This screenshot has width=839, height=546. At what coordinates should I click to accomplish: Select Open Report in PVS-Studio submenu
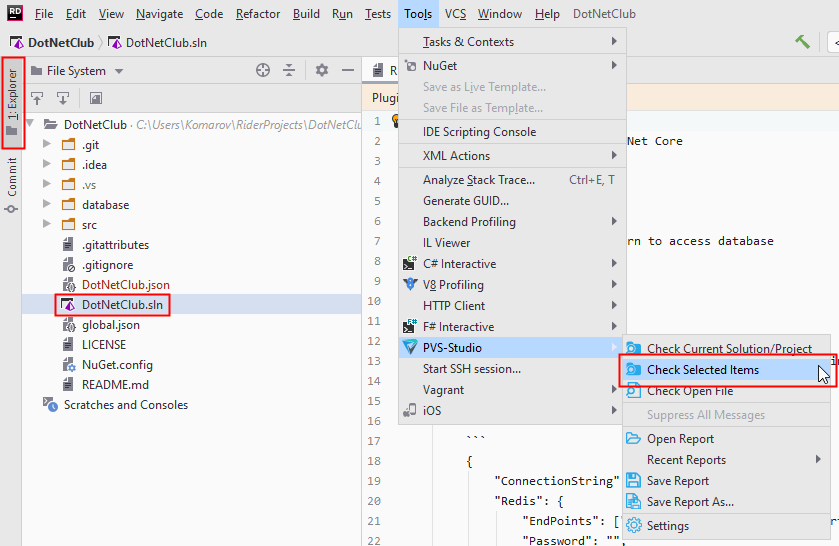pyautogui.click(x=680, y=439)
